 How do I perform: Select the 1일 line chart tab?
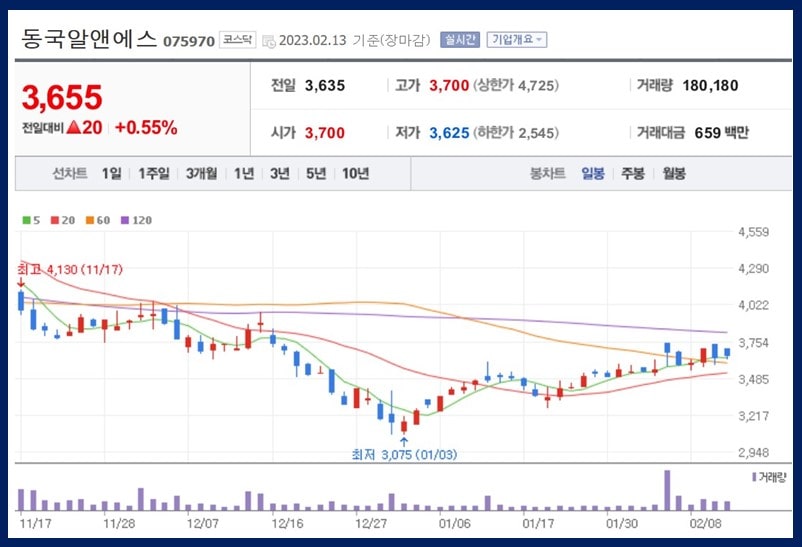point(112,173)
